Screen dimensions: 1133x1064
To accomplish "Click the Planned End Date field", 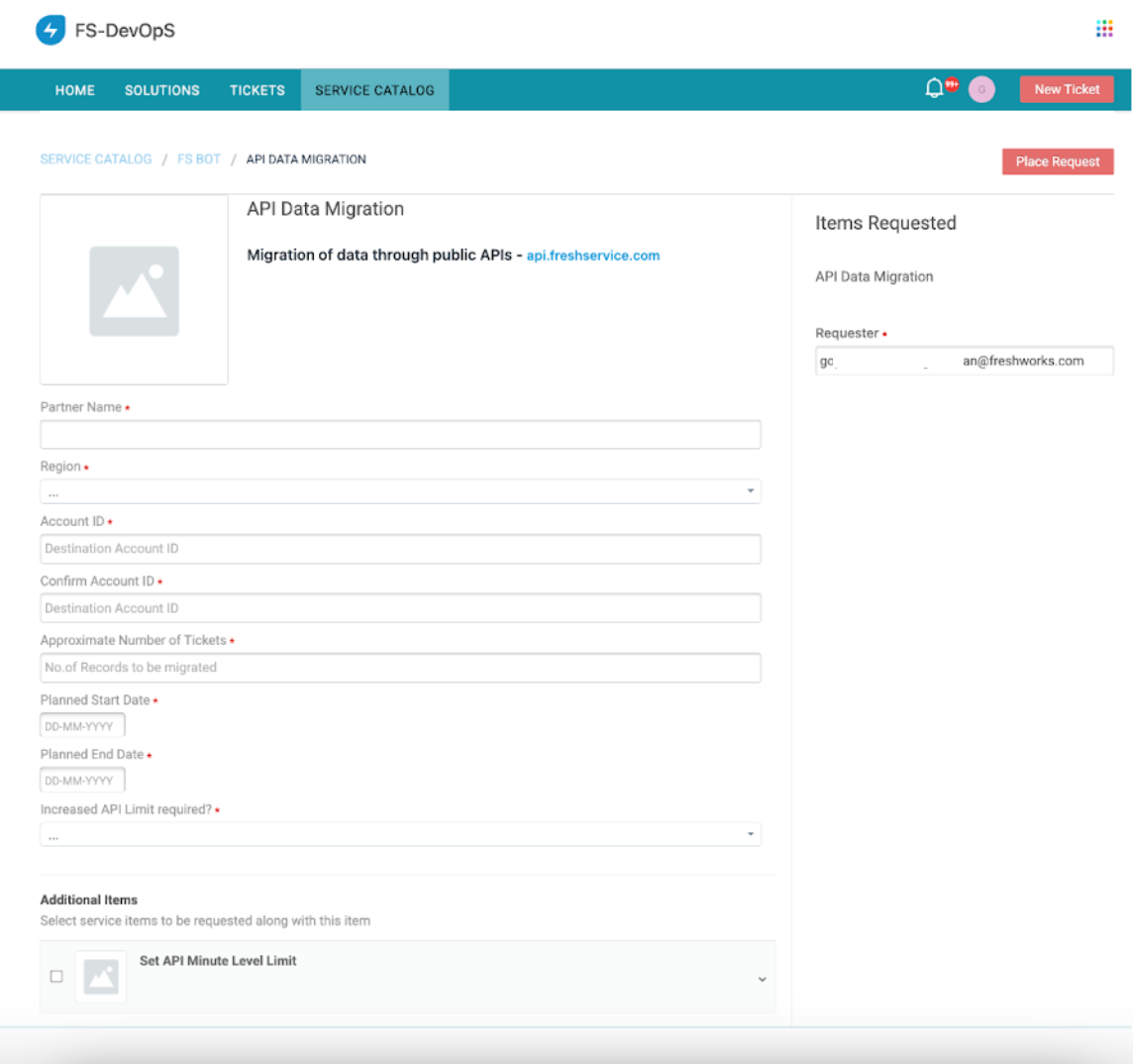I will pos(82,780).
